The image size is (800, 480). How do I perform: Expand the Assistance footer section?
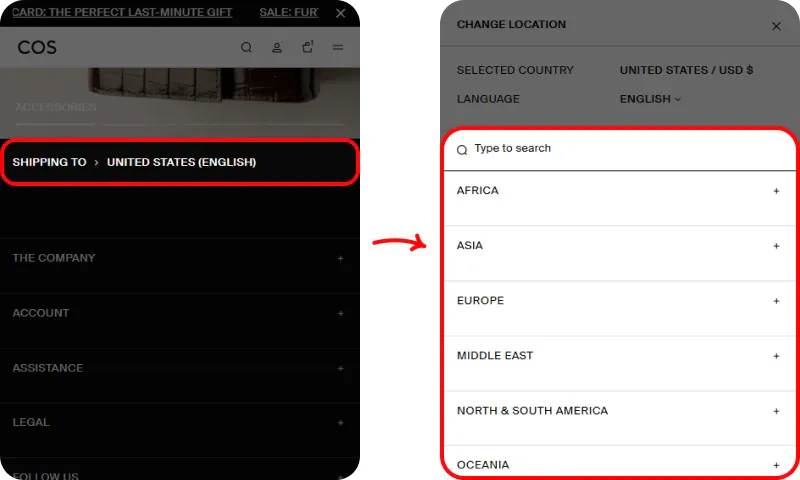340,368
